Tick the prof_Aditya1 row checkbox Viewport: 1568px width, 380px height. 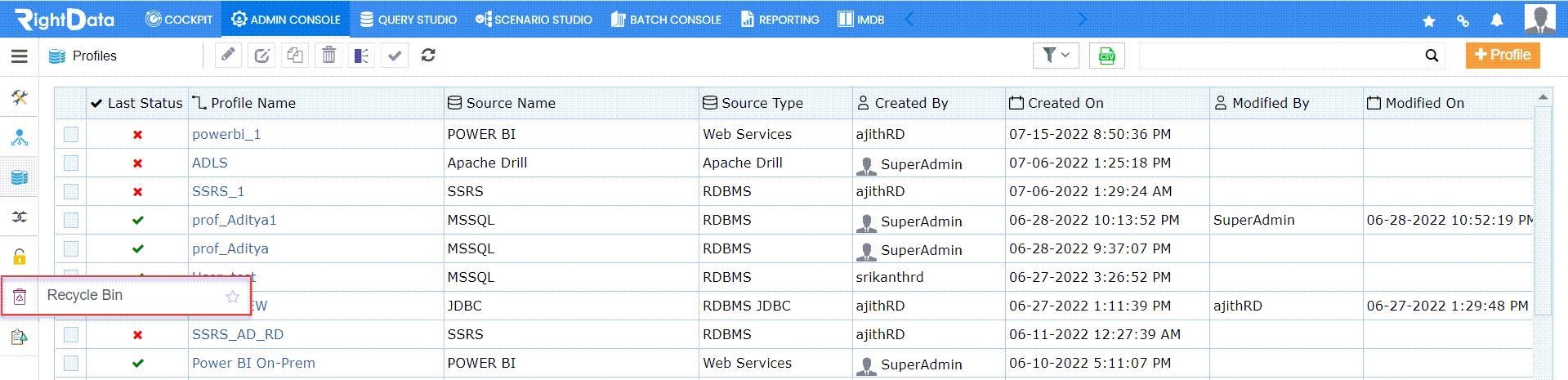point(71,220)
